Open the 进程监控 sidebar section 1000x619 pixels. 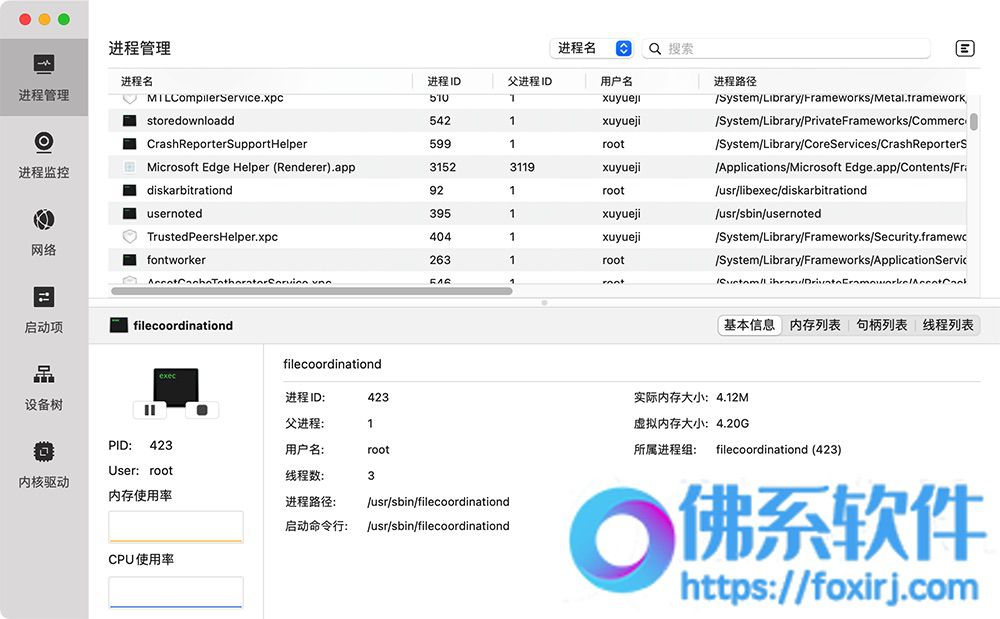[44, 156]
